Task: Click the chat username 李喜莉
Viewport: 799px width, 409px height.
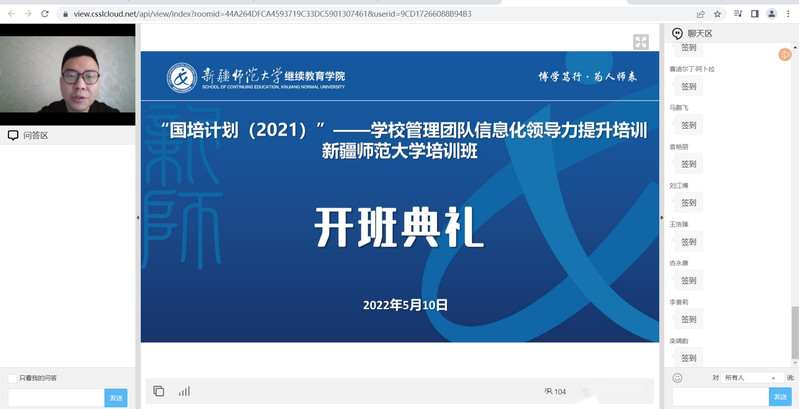Action: [x=679, y=302]
